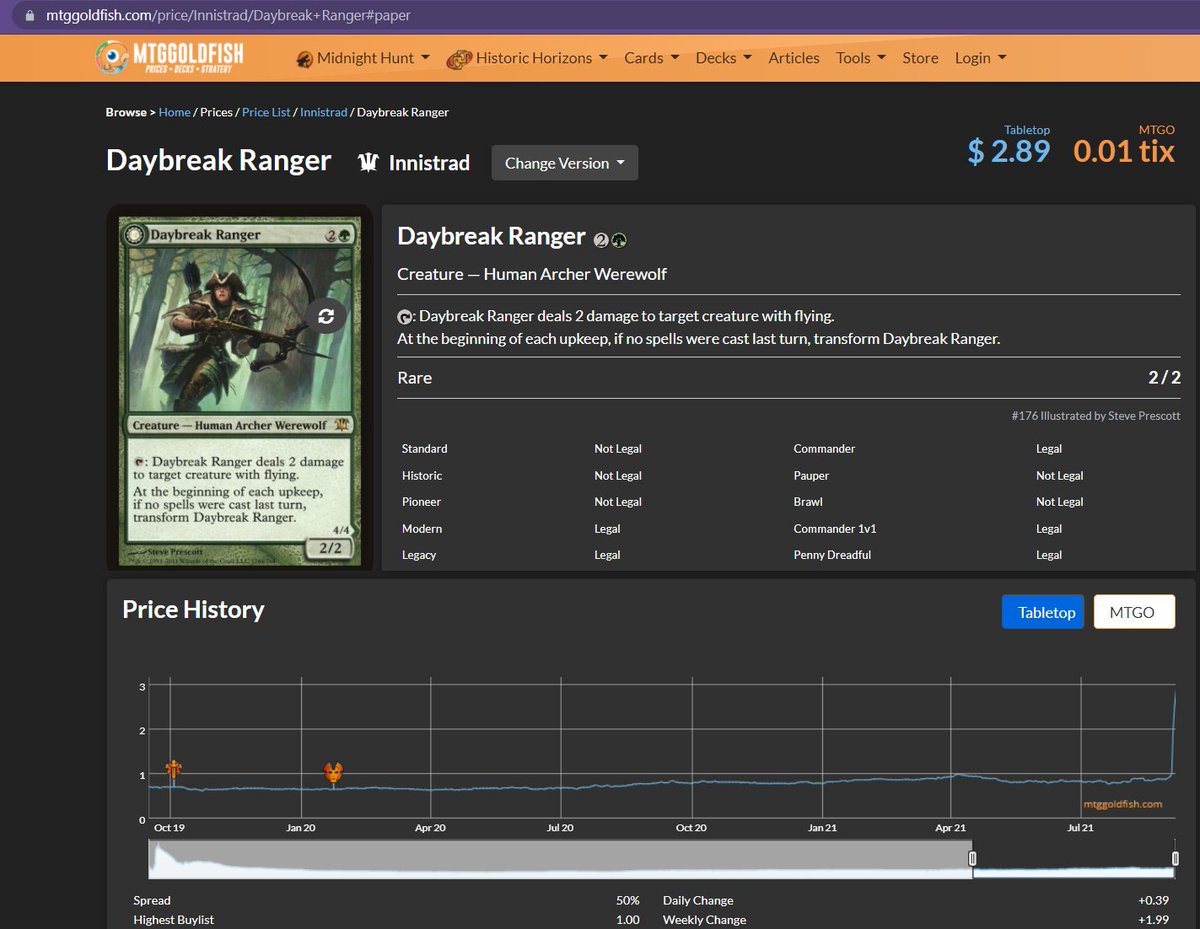Image resolution: width=1200 pixels, height=929 pixels.
Task: Click the Standard format label
Action: [425, 449]
